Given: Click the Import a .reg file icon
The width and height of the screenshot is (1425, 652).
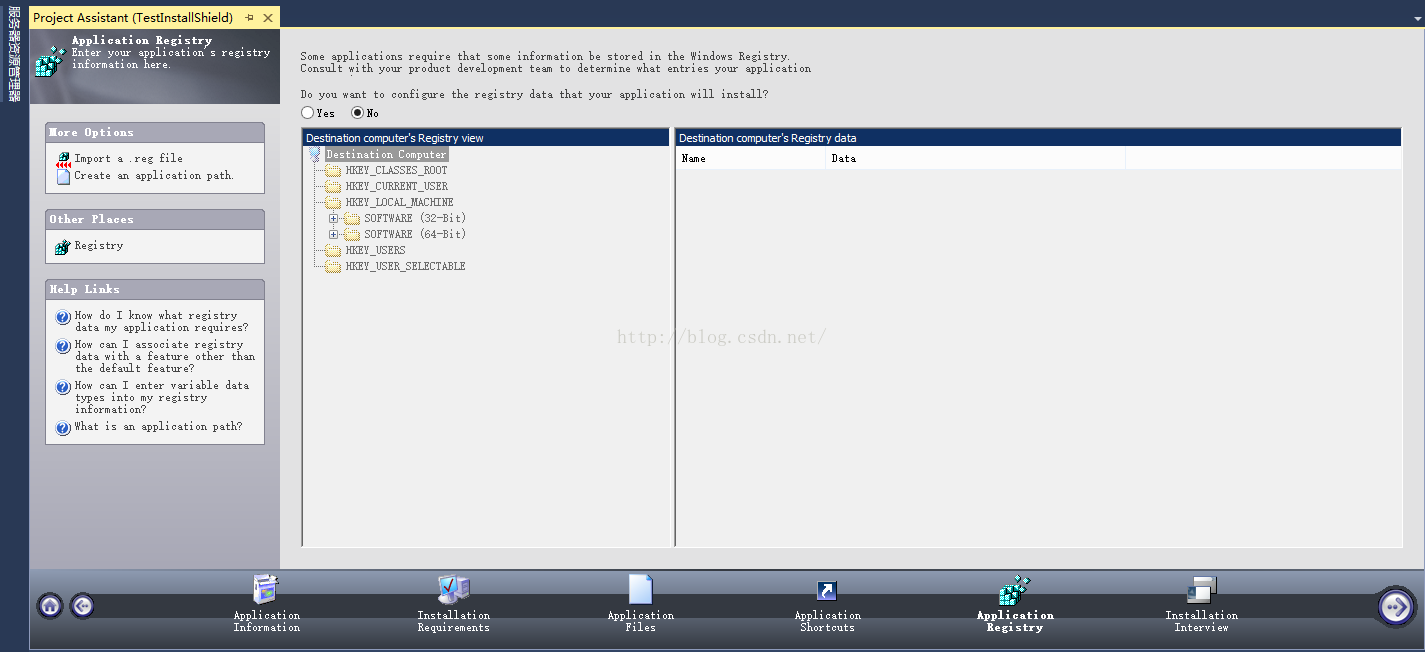Looking at the screenshot, I should [x=63, y=159].
